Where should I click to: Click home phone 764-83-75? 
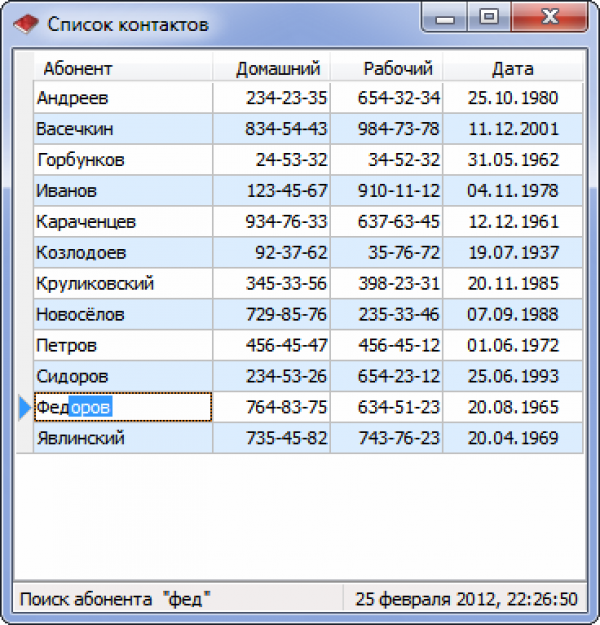pyautogui.click(x=271, y=407)
